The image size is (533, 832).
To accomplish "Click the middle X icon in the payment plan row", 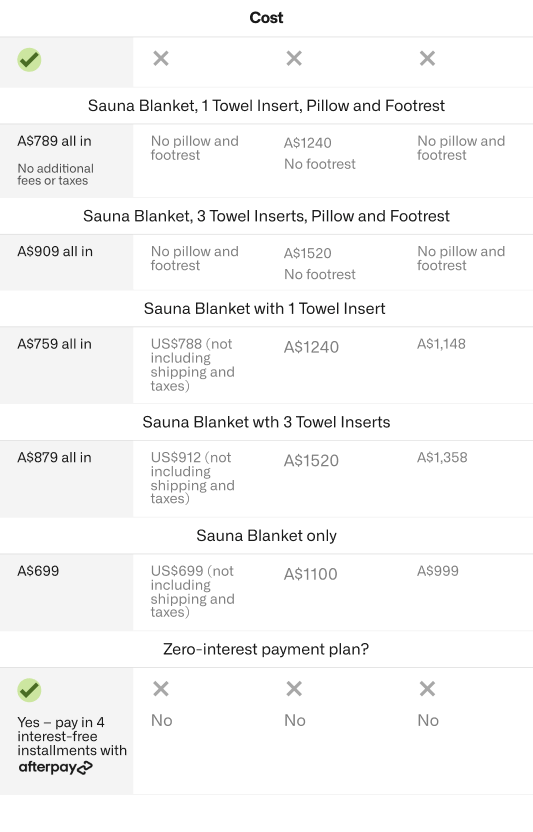I will click(294, 689).
